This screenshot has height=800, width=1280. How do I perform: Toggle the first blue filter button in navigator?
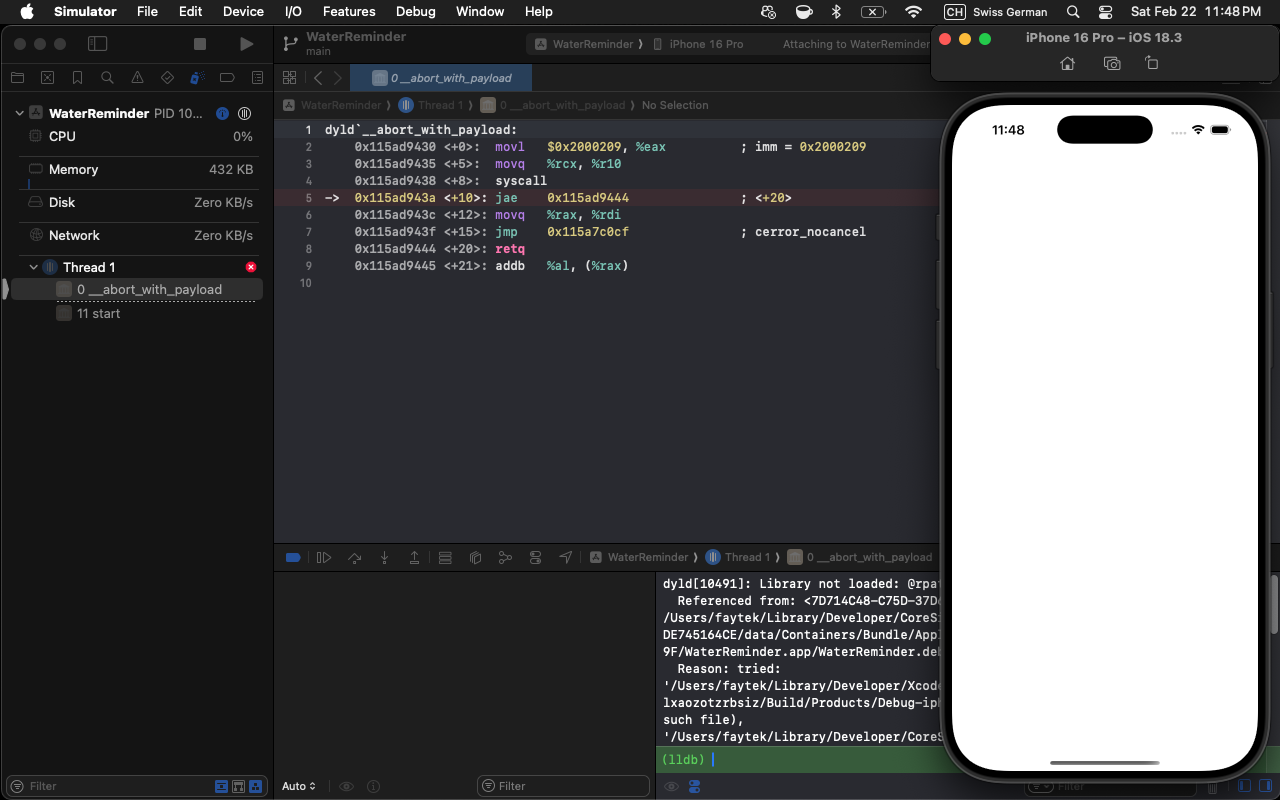point(222,786)
